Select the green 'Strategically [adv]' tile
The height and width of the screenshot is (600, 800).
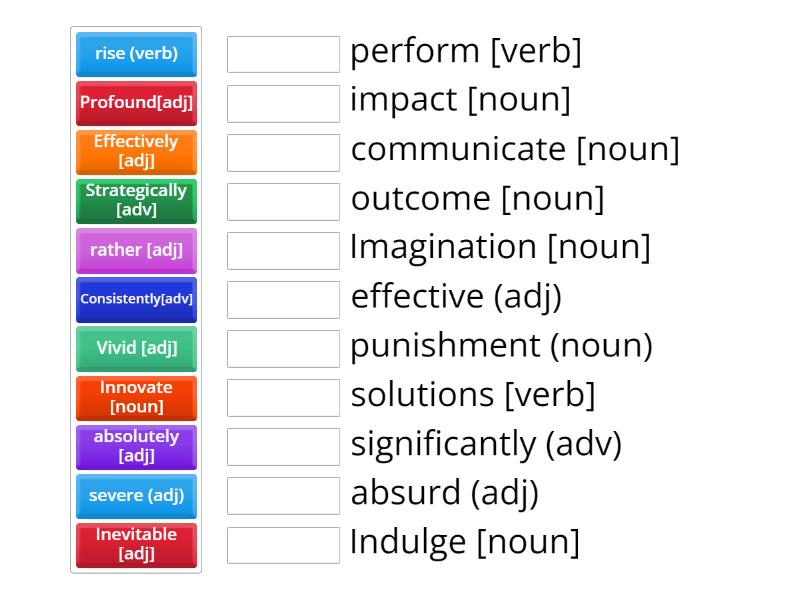click(x=136, y=201)
